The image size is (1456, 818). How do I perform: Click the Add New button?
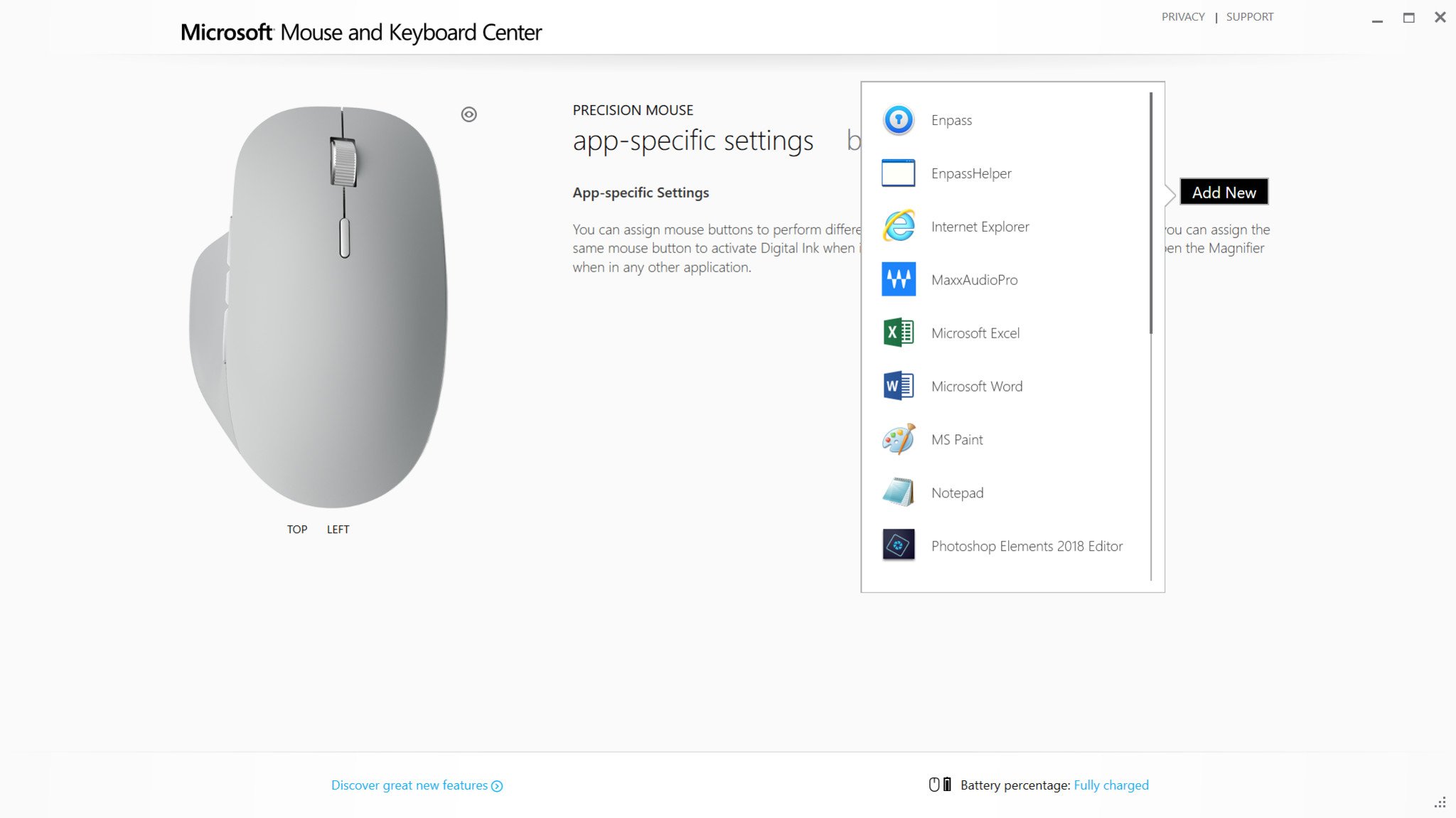tap(1225, 192)
